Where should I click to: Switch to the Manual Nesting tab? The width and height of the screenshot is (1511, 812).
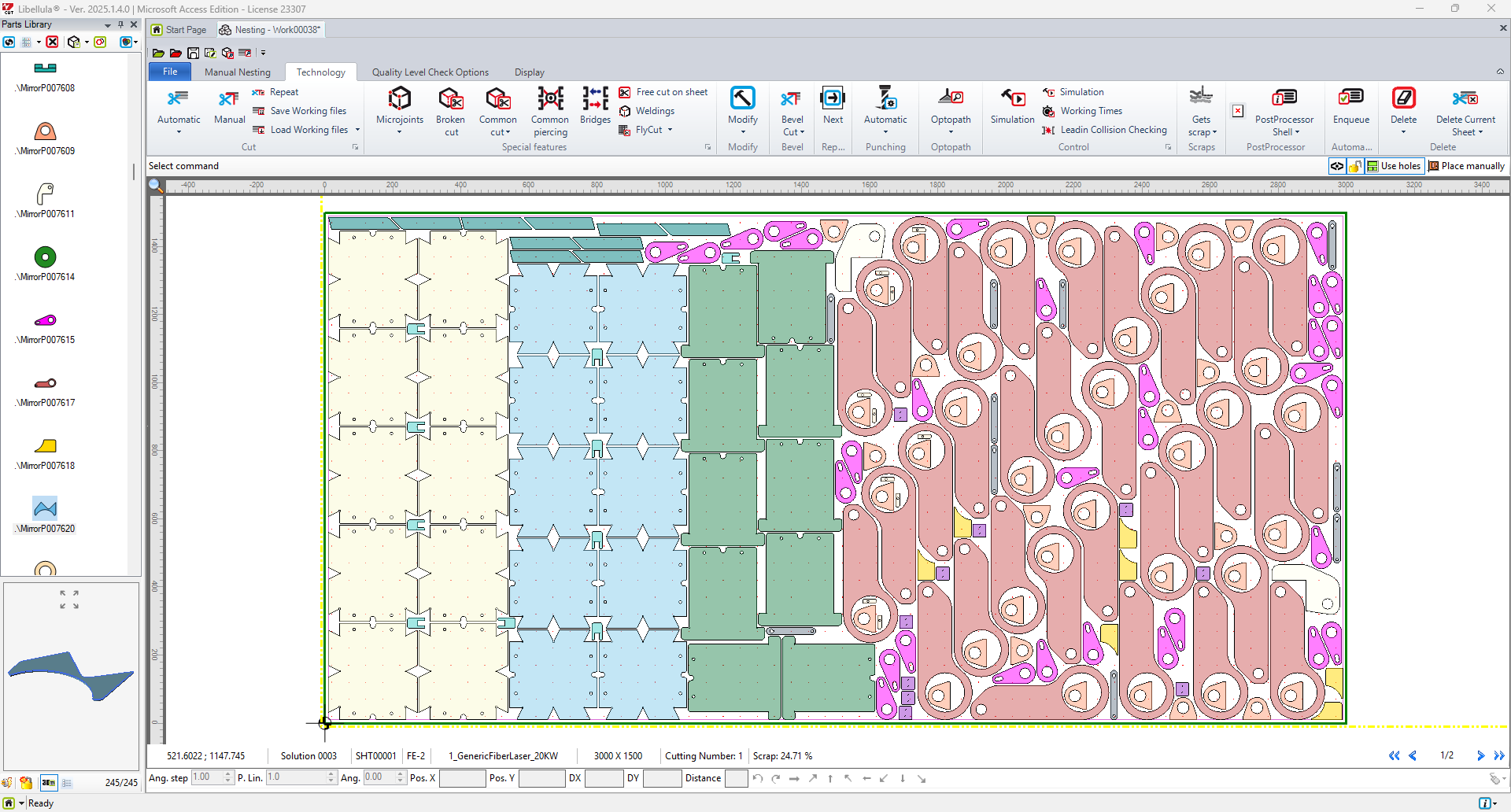(238, 72)
